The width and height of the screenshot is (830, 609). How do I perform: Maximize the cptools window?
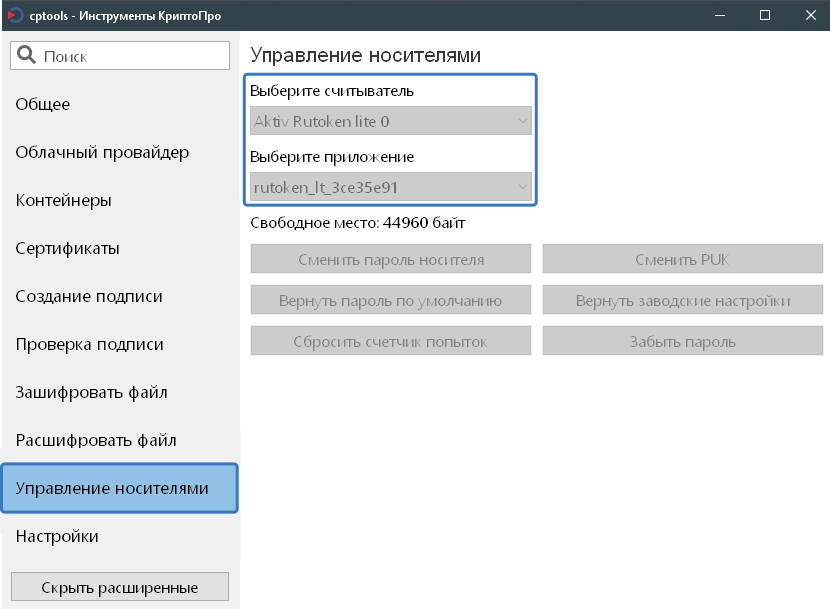pyautogui.click(x=764, y=15)
